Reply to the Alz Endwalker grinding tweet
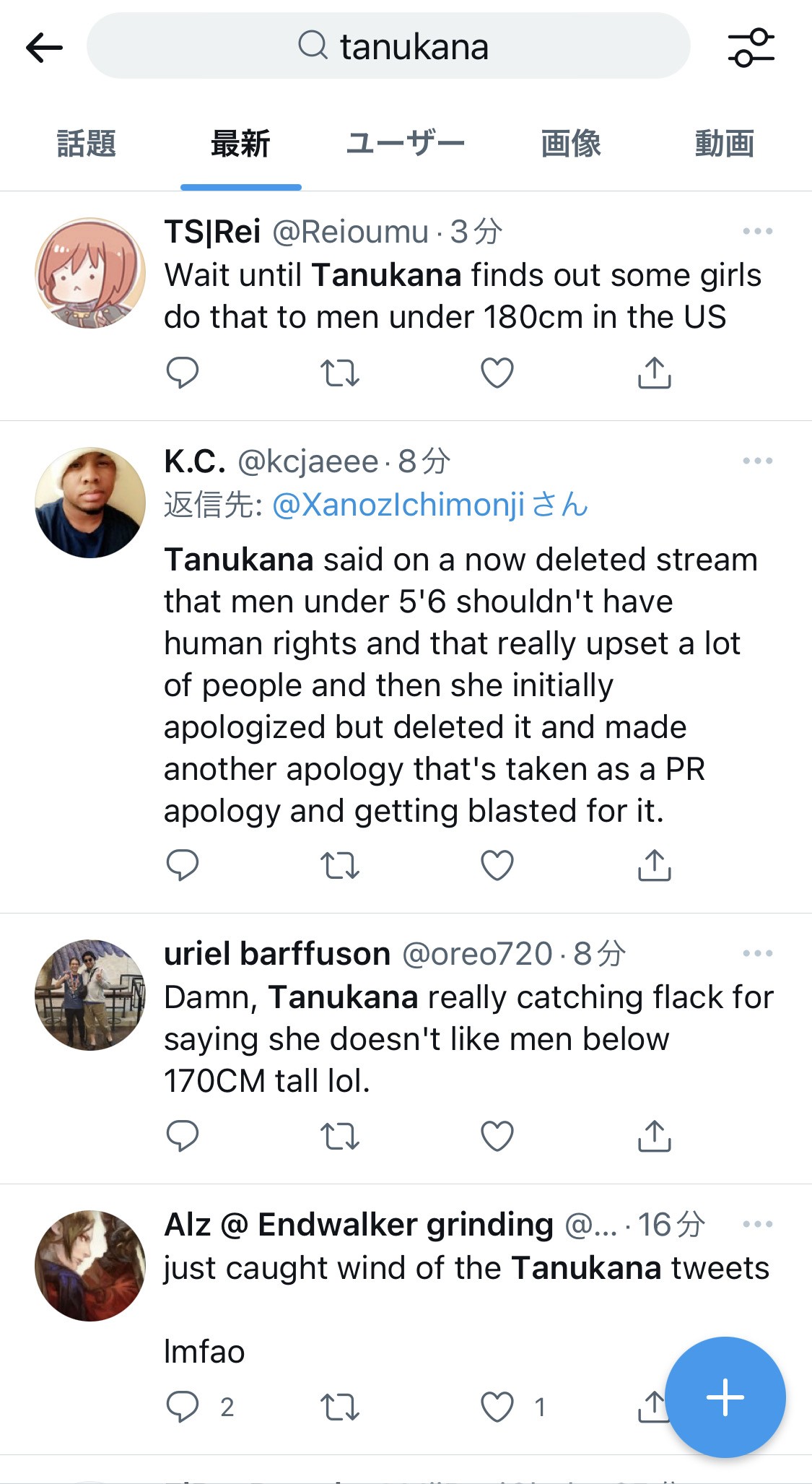 [x=182, y=1407]
